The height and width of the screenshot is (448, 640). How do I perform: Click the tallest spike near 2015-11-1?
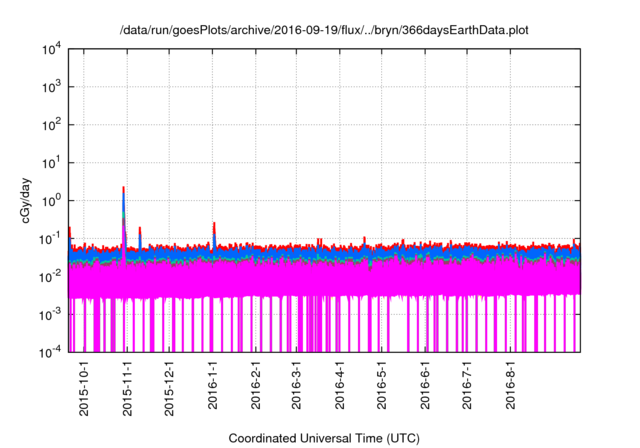pyautogui.click(x=123, y=216)
